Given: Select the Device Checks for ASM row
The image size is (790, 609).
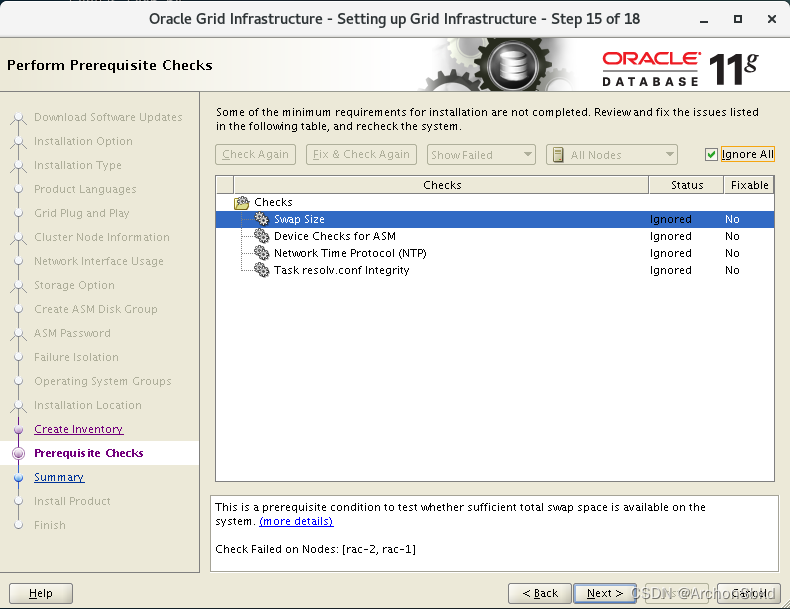Looking at the screenshot, I should coord(495,236).
